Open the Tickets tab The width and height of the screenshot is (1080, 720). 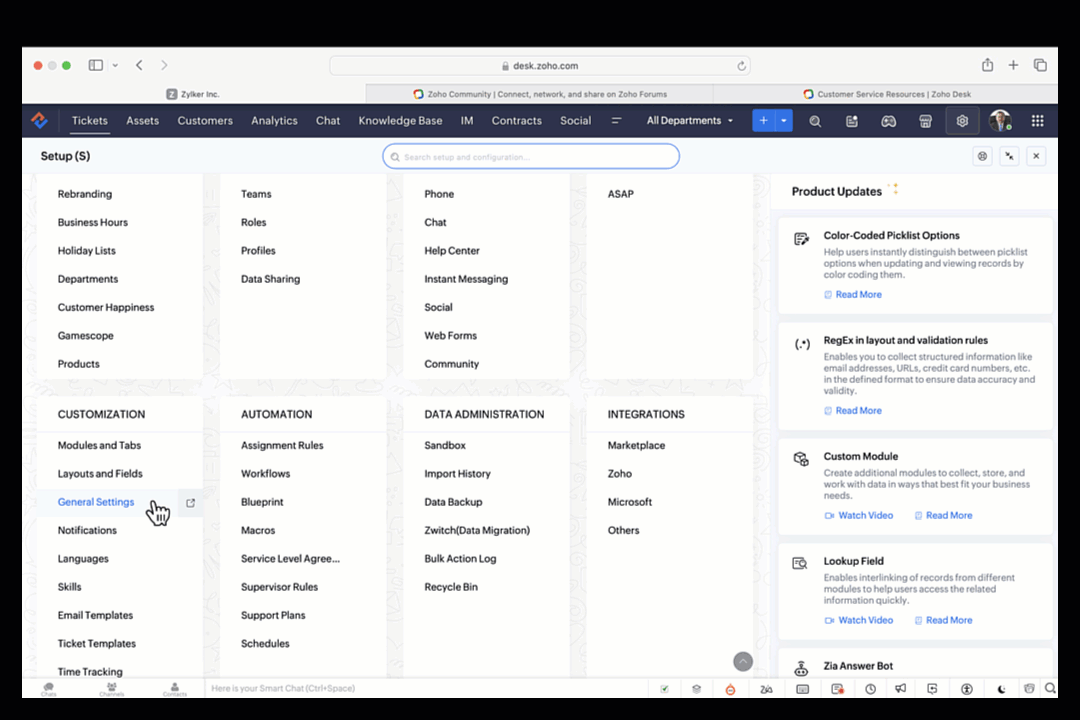(x=90, y=121)
